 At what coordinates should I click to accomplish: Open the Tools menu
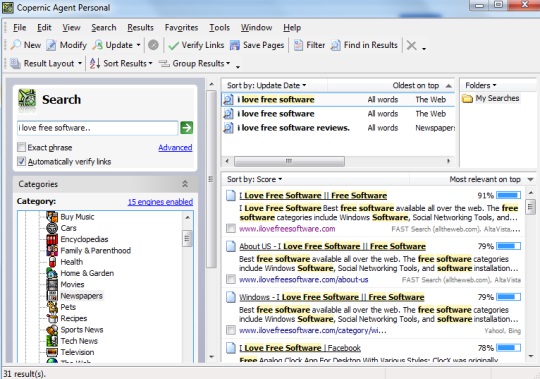tap(219, 28)
